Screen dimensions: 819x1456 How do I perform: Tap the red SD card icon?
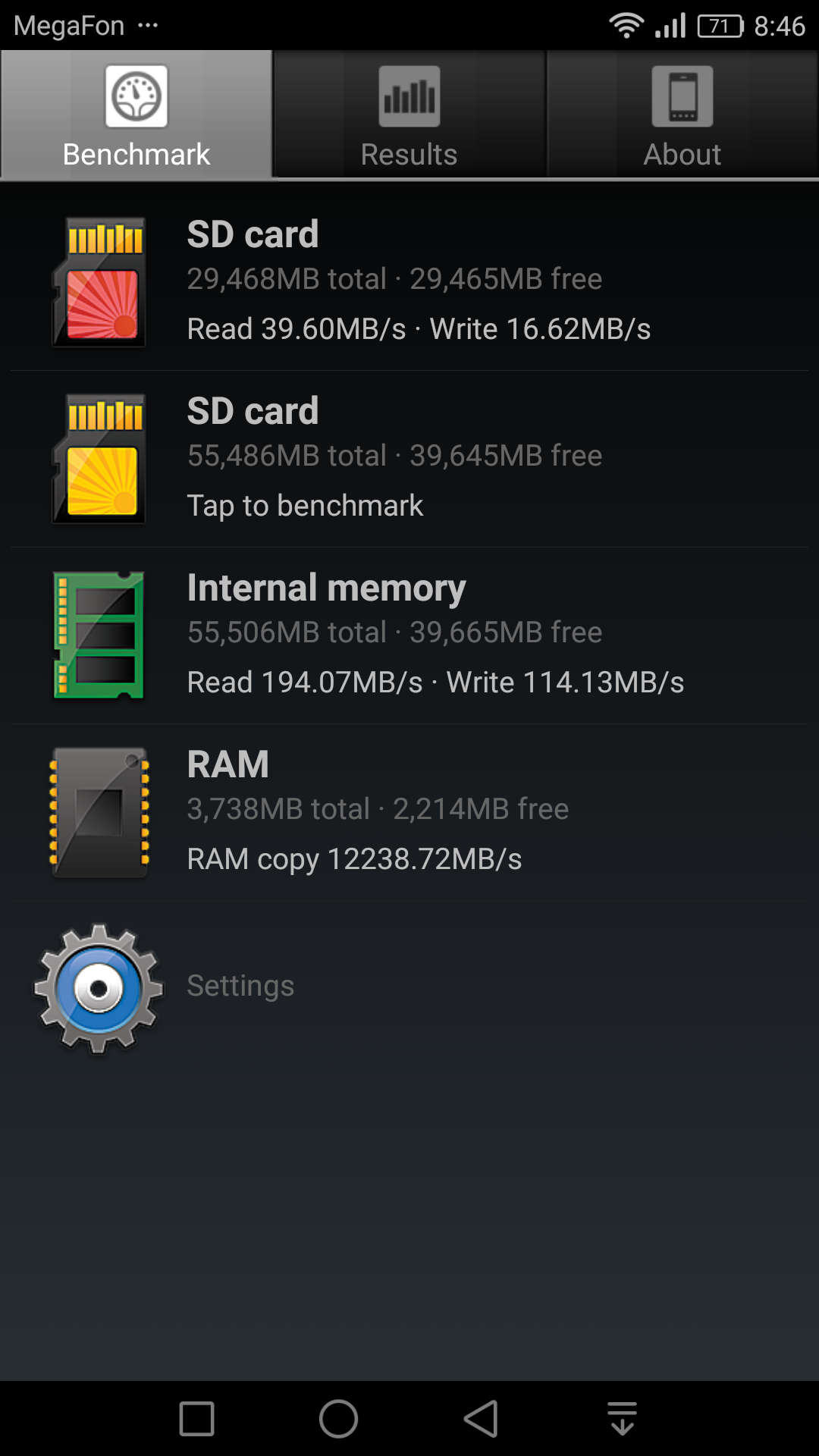tap(99, 282)
